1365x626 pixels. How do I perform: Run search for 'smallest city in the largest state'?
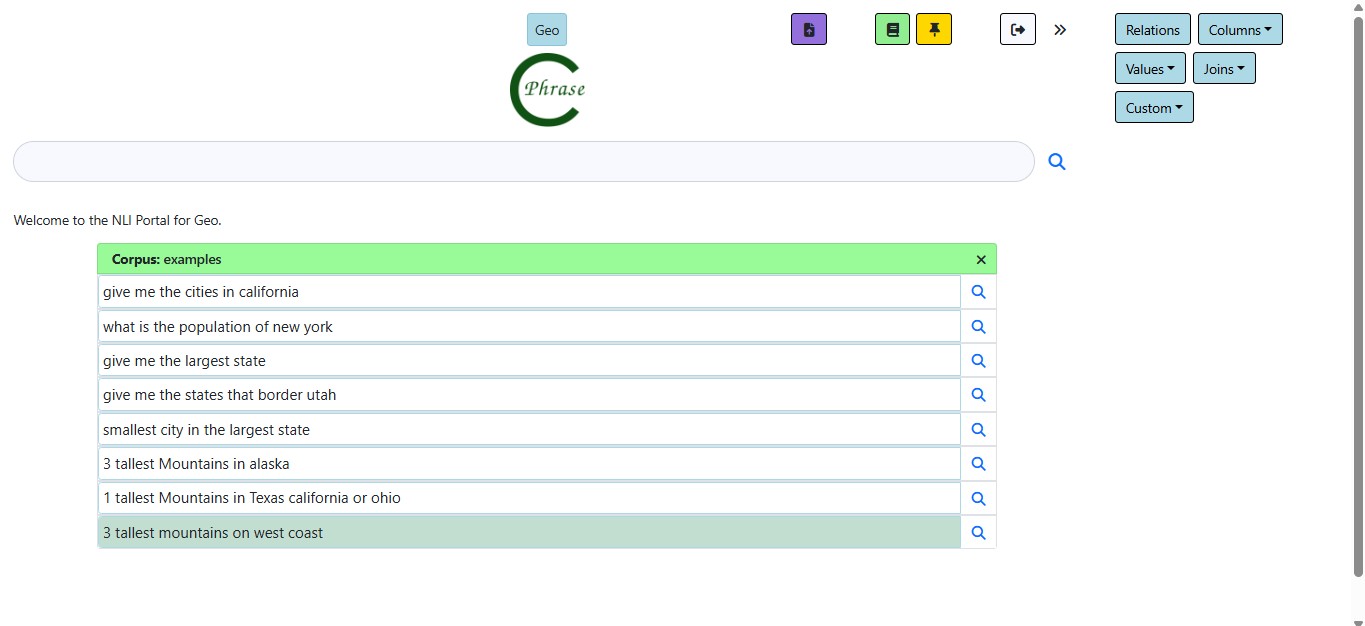[978, 430]
